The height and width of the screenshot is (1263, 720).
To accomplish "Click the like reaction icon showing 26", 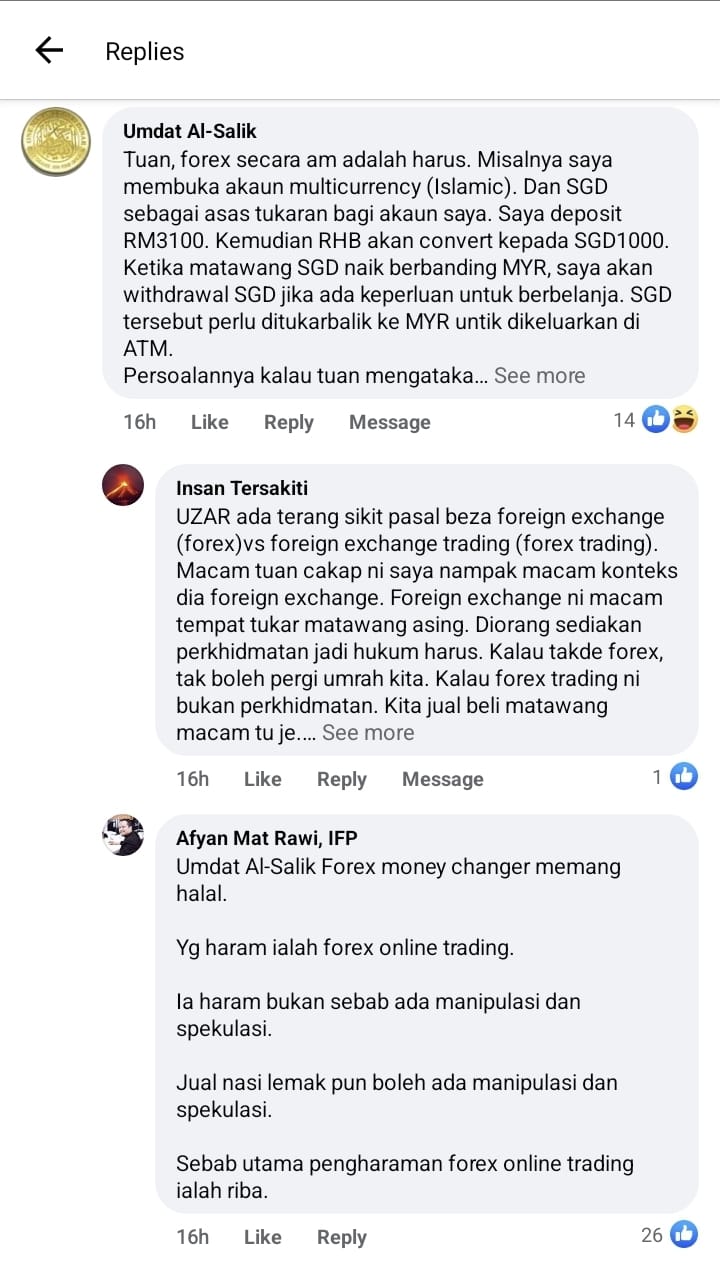I will (684, 1235).
